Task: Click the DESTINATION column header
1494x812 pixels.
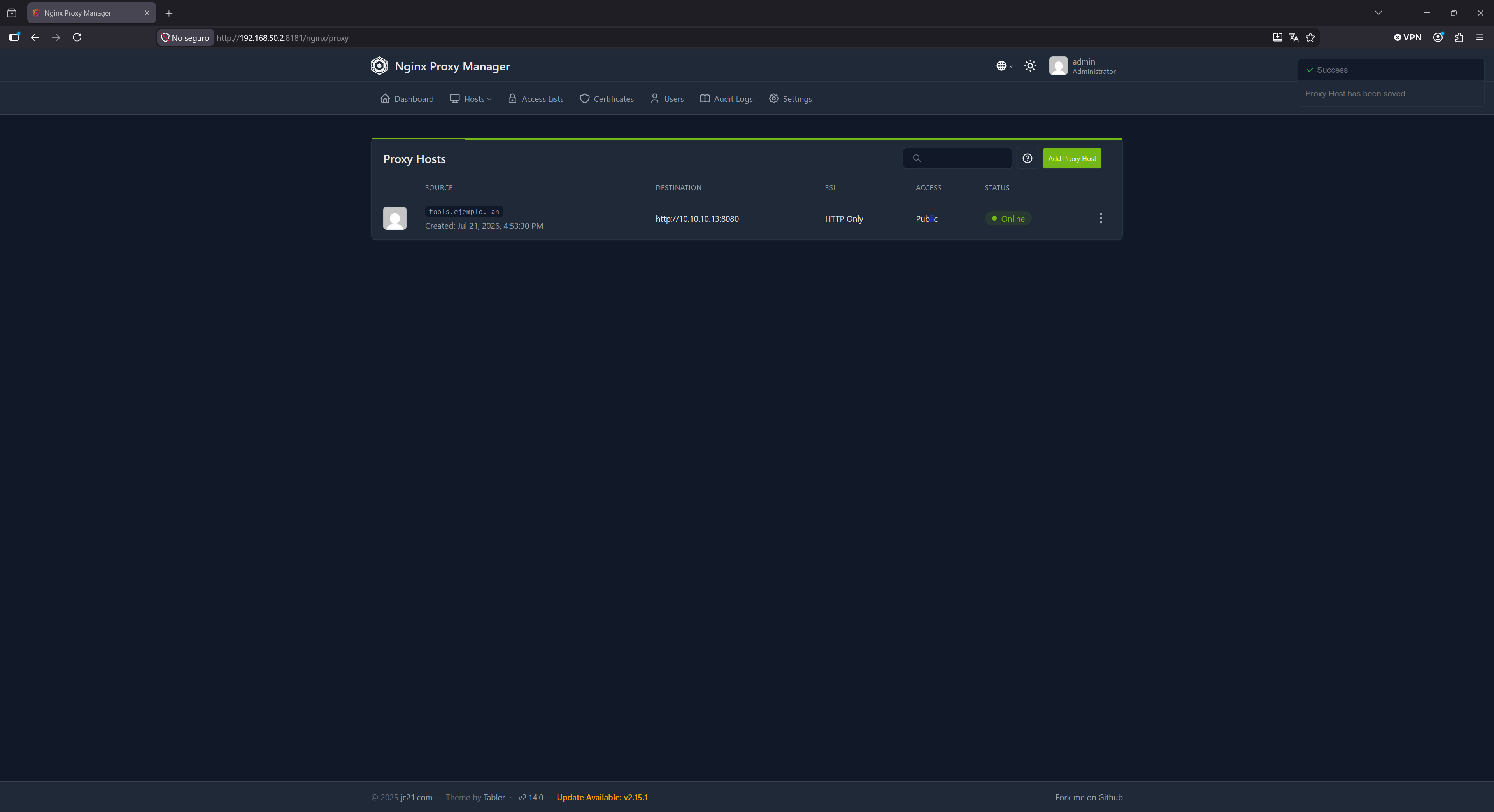Action: coord(679,188)
